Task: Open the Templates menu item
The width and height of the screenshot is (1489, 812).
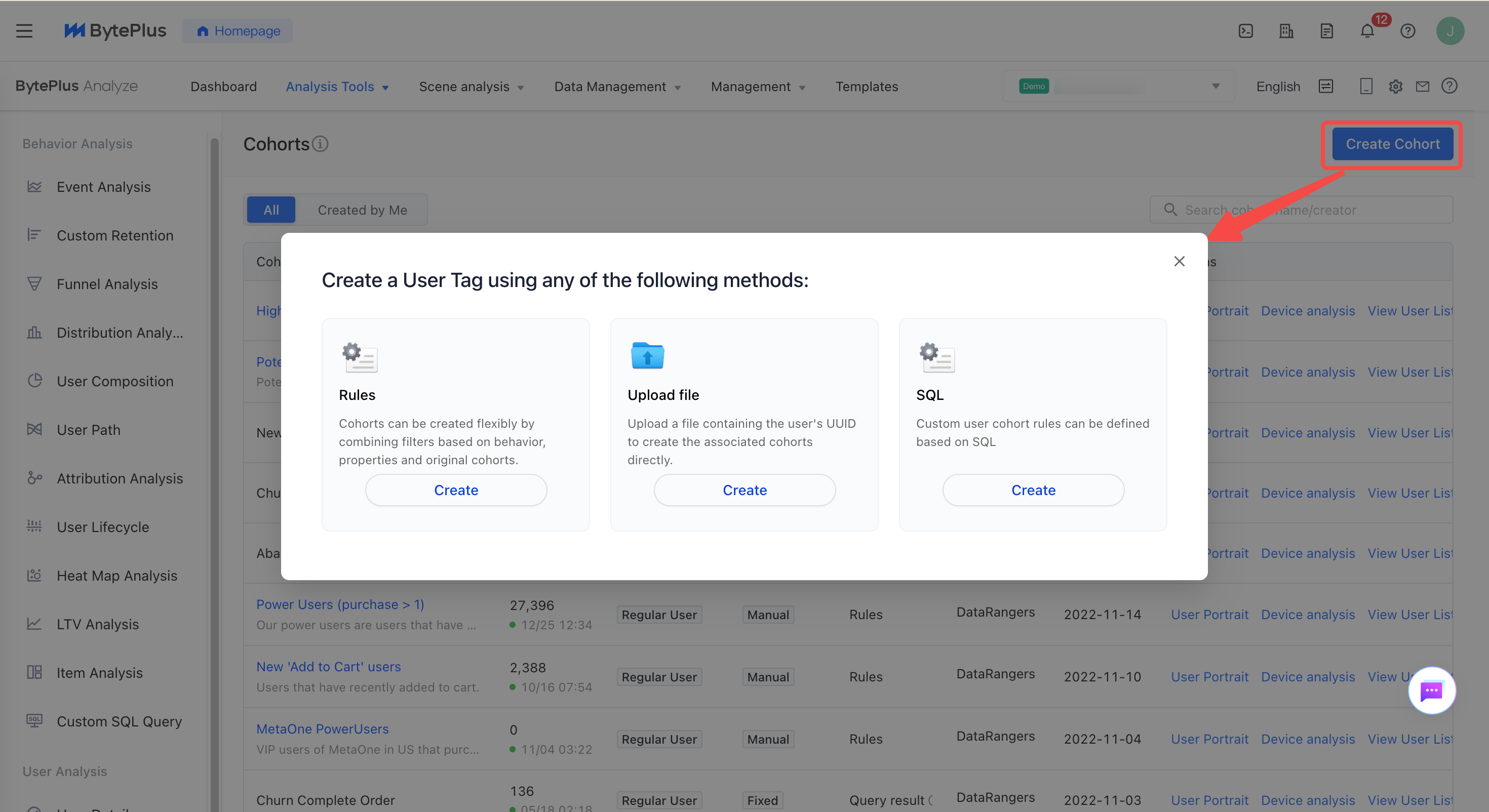Action: [x=867, y=87]
